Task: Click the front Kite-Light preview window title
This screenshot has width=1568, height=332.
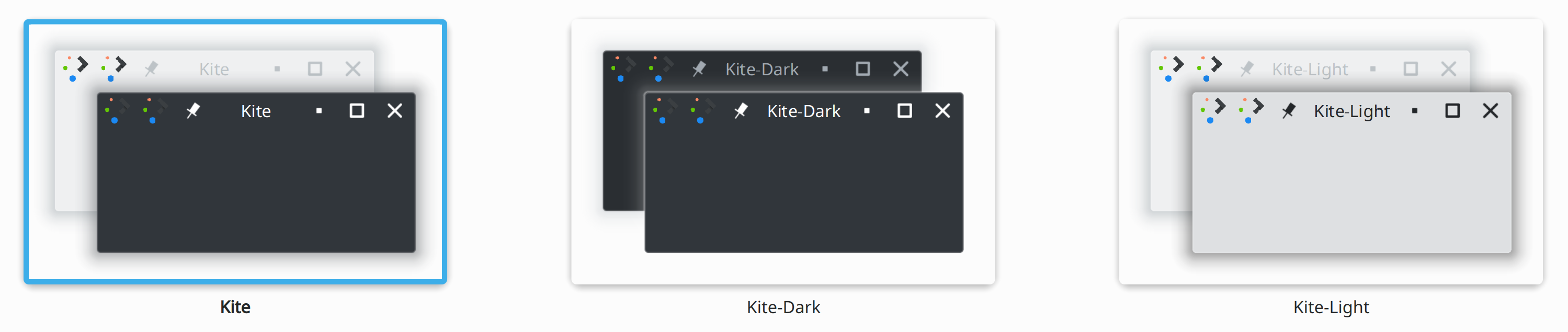Action: tap(1352, 112)
